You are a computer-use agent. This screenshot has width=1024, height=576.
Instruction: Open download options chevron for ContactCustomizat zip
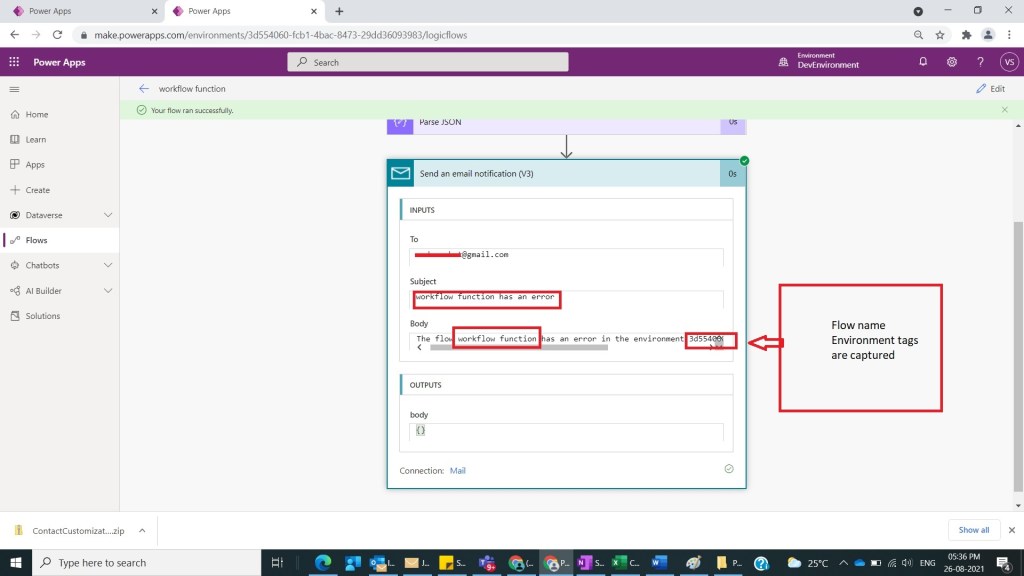(x=142, y=531)
